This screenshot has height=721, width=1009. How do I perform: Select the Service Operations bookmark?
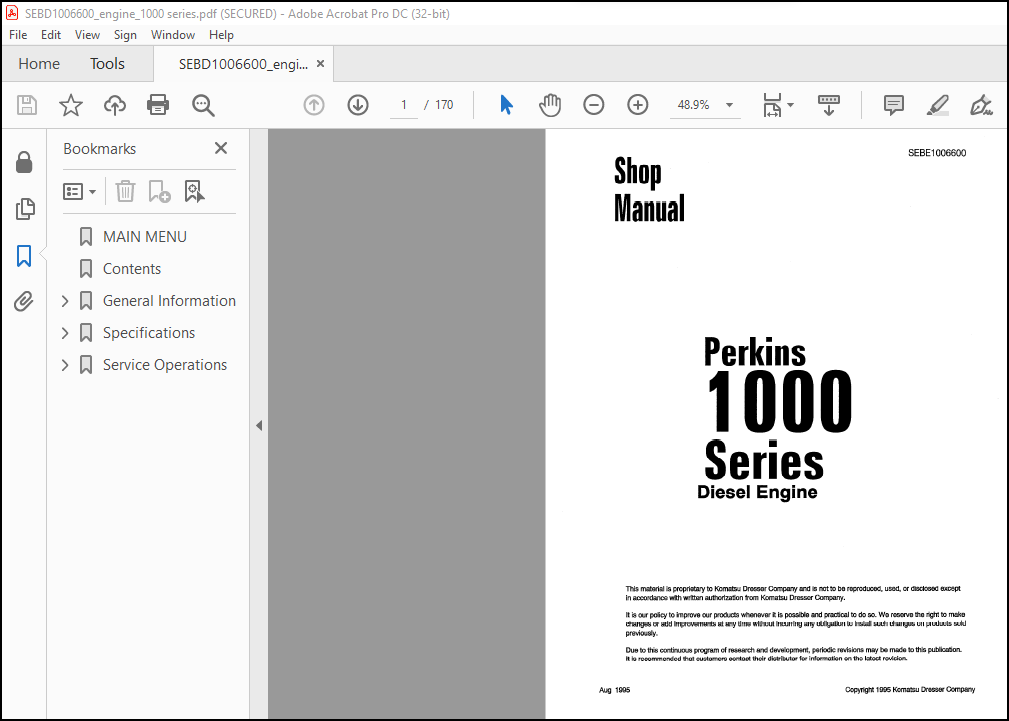pyautogui.click(x=165, y=365)
